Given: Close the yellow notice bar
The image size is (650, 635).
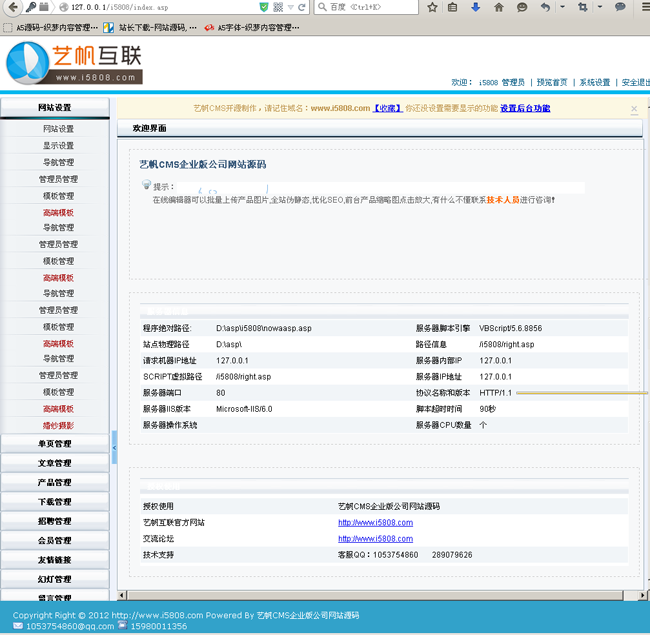Looking at the screenshot, I should tap(634, 109).
